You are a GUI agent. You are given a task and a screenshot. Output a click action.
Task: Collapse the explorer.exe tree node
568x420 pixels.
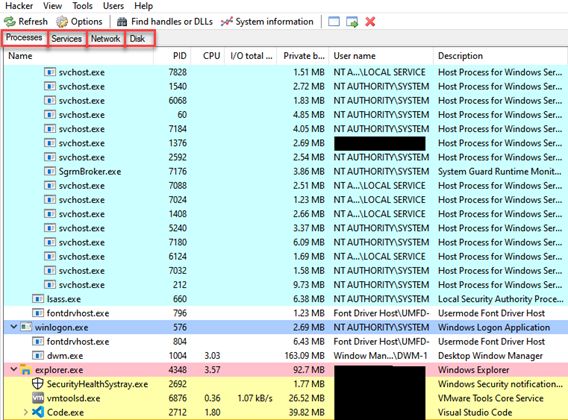[x=14, y=369]
